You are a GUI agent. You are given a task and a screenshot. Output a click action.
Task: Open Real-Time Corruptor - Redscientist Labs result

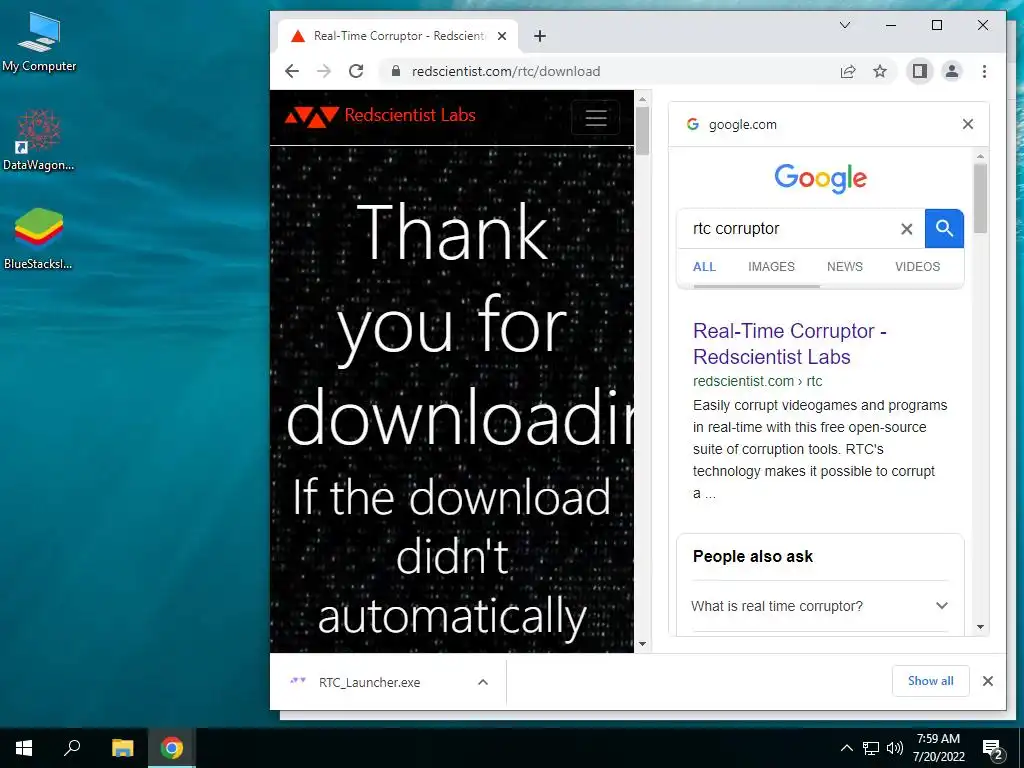[x=790, y=344]
